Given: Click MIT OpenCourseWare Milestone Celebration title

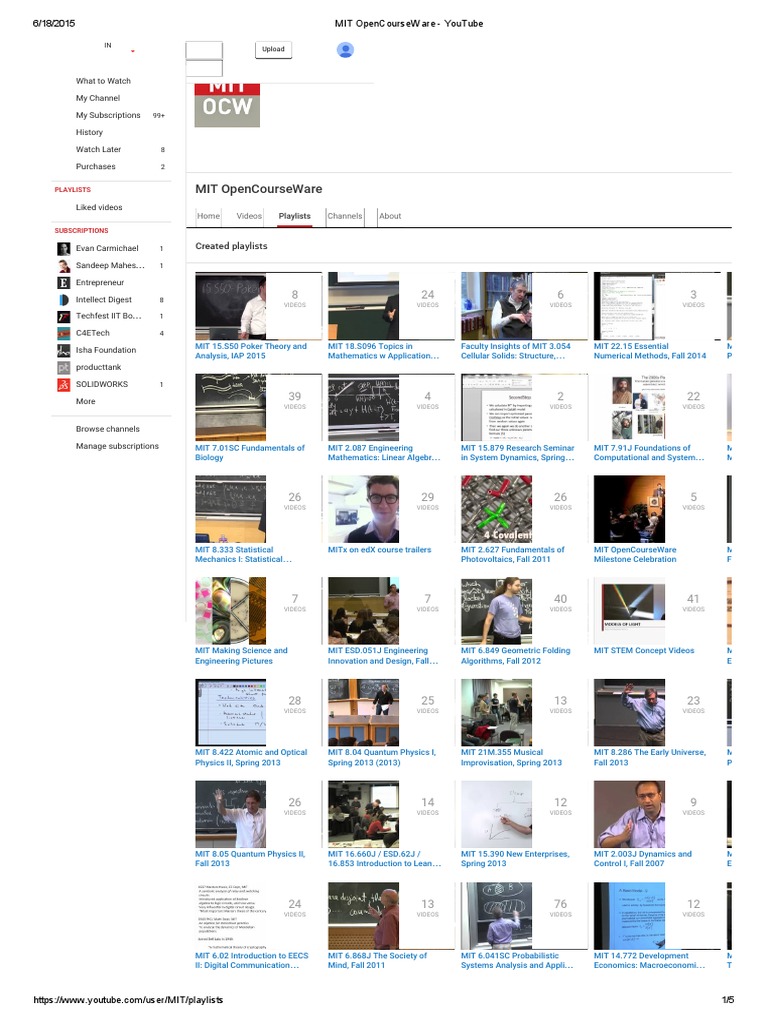Looking at the screenshot, I should (x=635, y=554).
